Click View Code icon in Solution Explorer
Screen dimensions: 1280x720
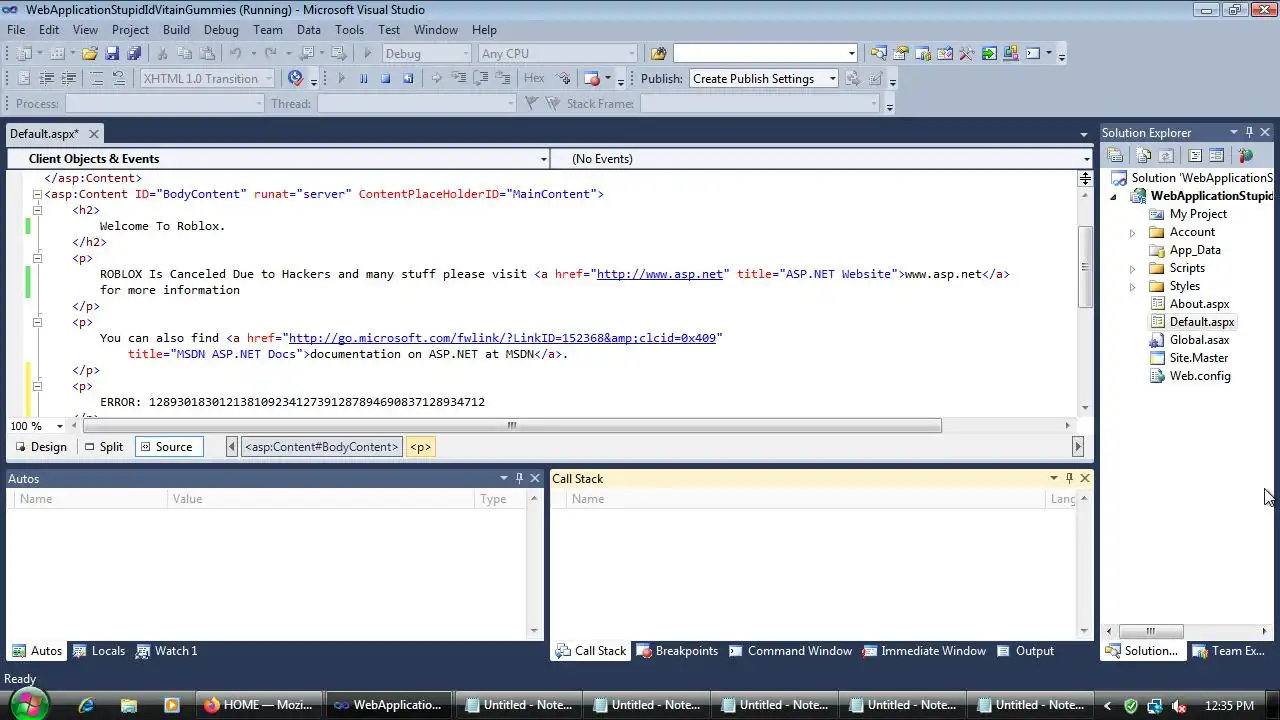pos(1194,155)
